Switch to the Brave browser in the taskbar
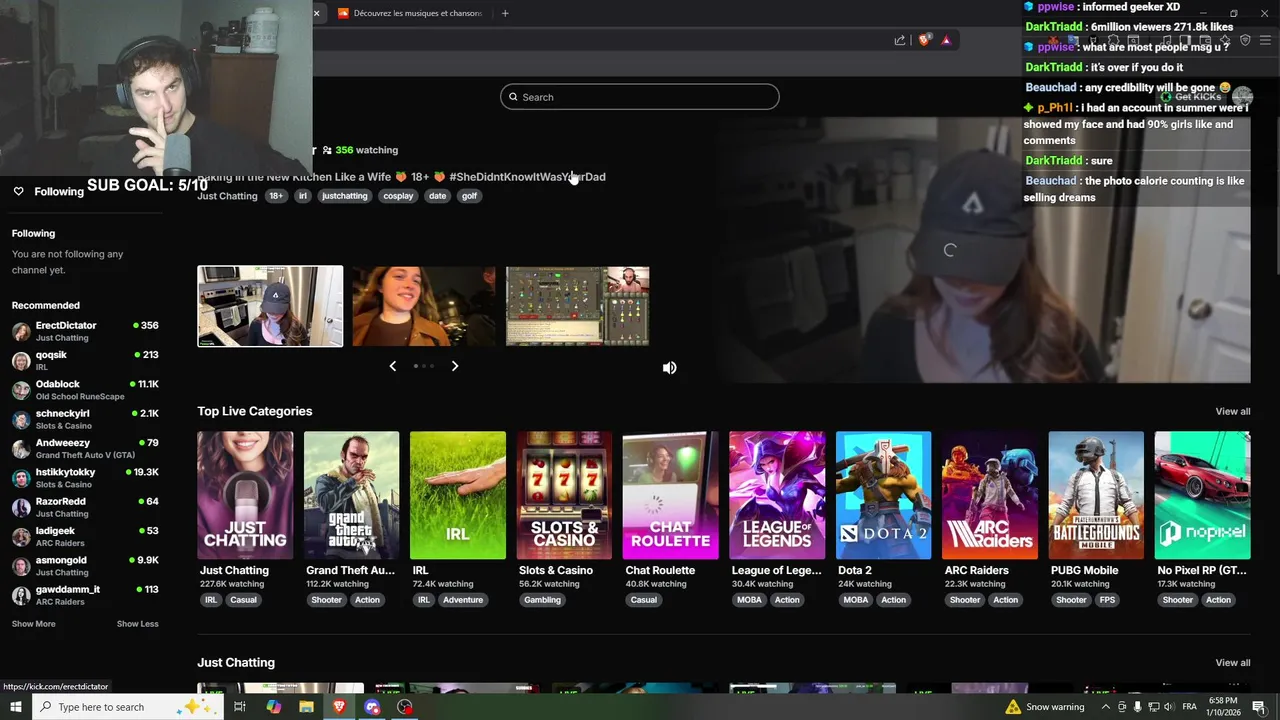Viewport: 1280px width, 720px height. (x=339, y=707)
